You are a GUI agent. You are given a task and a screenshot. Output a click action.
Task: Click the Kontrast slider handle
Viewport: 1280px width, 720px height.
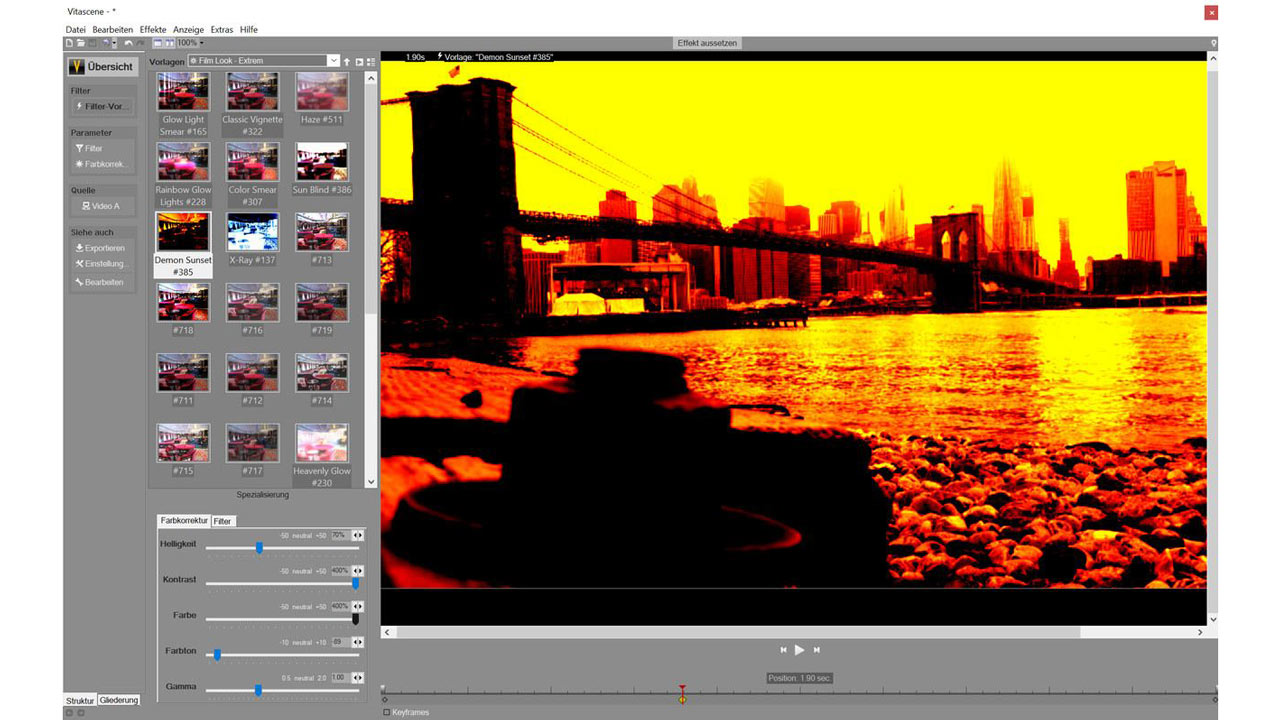(355, 583)
